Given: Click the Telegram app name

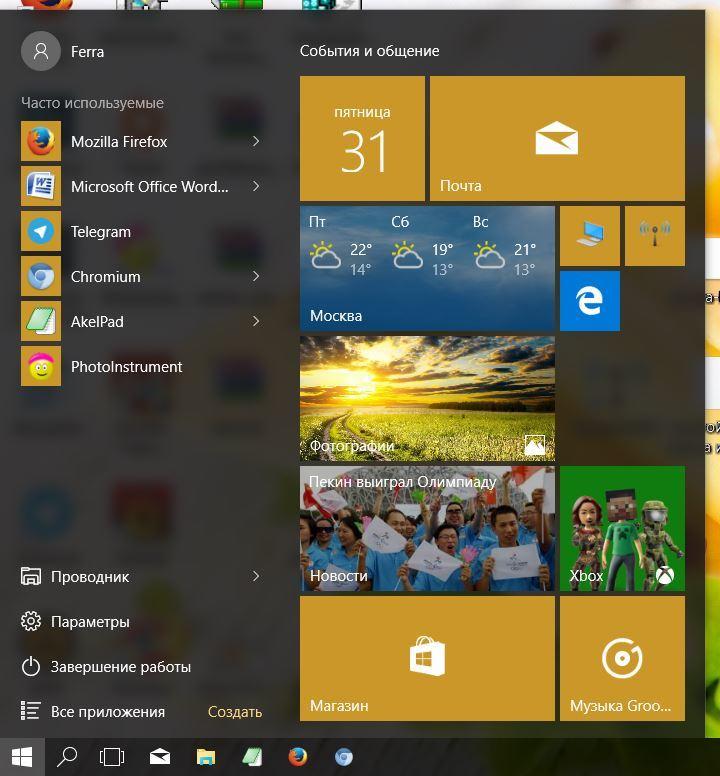Looking at the screenshot, I should pyautogui.click(x=101, y=232).
